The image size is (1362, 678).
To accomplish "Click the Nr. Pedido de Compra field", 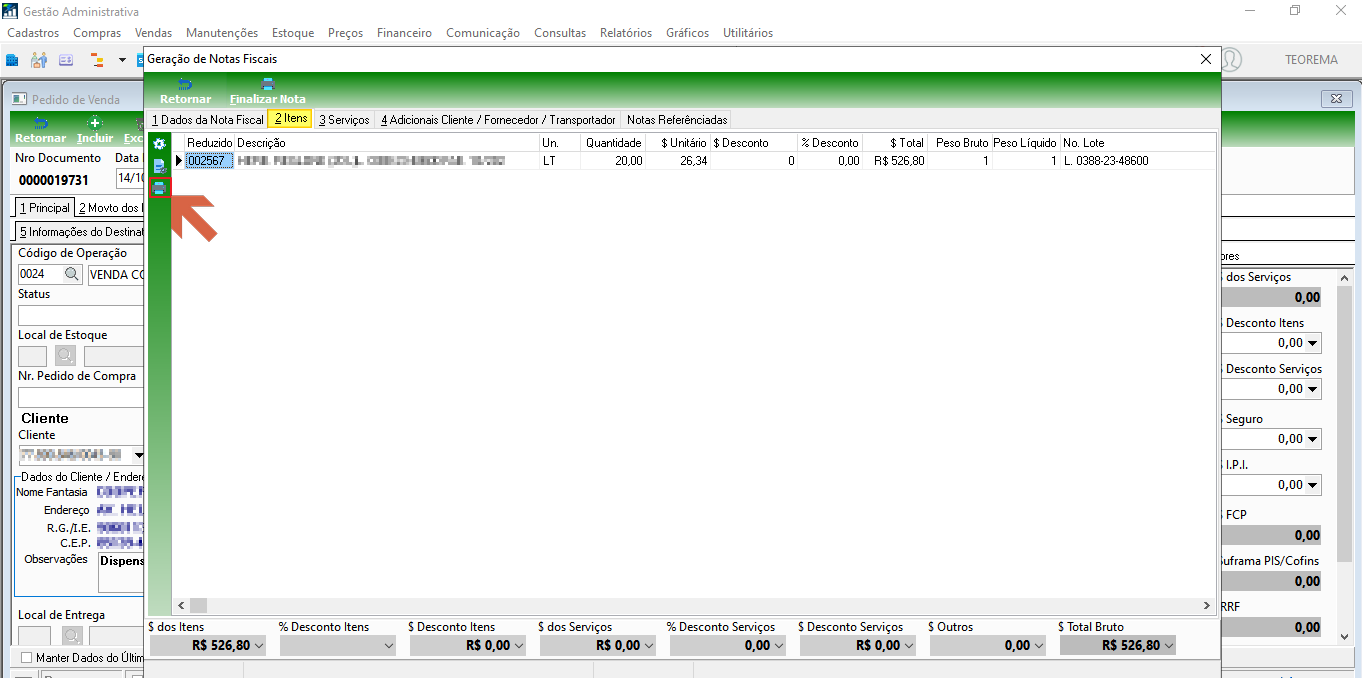I will [80, 397].
